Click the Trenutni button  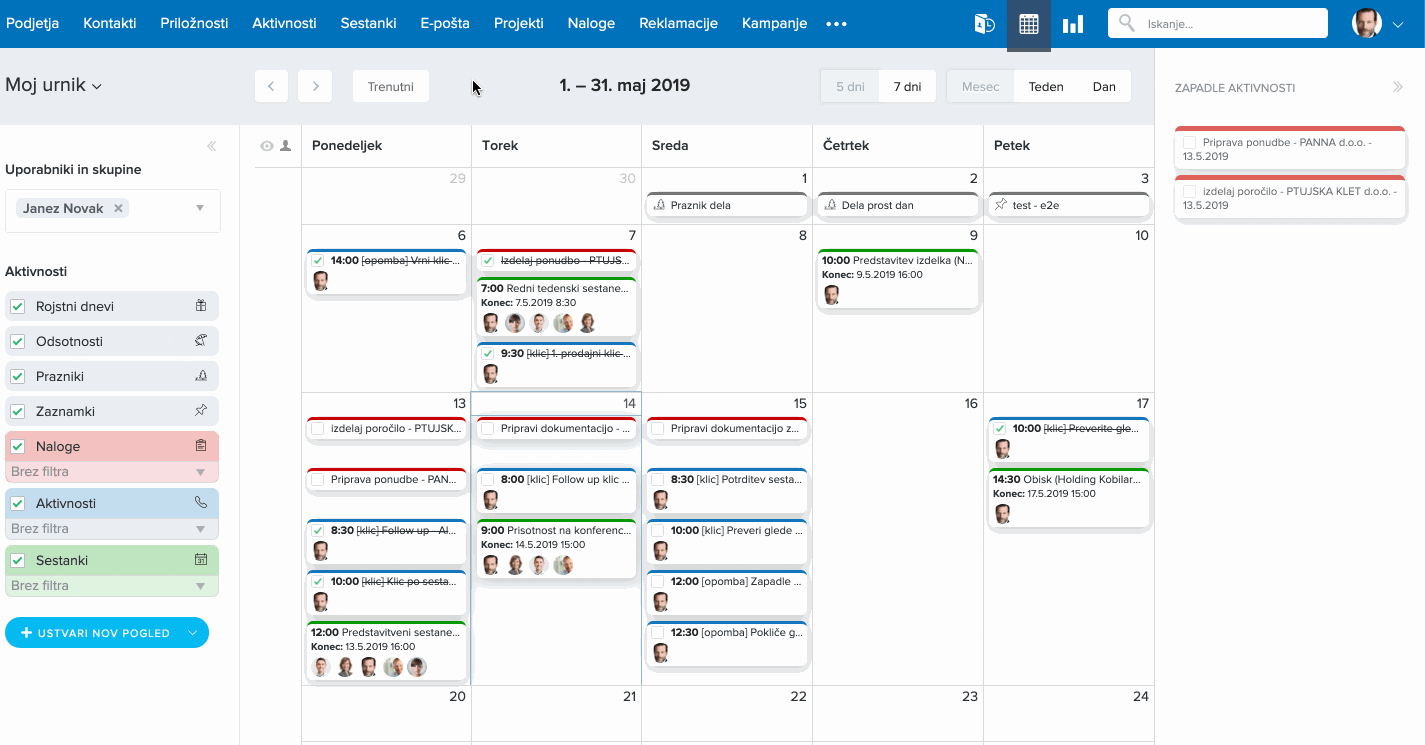390,86
